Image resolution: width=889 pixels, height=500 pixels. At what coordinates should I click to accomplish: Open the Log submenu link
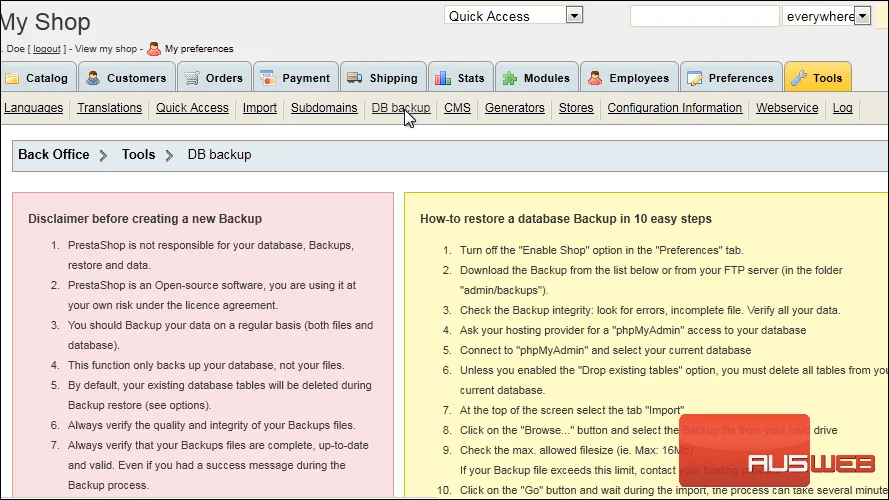point(843,108)
